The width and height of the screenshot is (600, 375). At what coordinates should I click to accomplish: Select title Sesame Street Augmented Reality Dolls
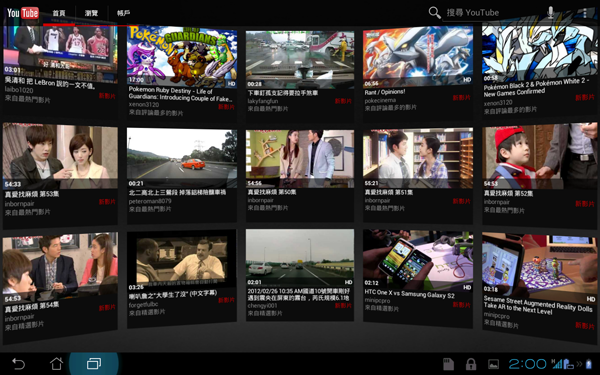tap(538, 305)
